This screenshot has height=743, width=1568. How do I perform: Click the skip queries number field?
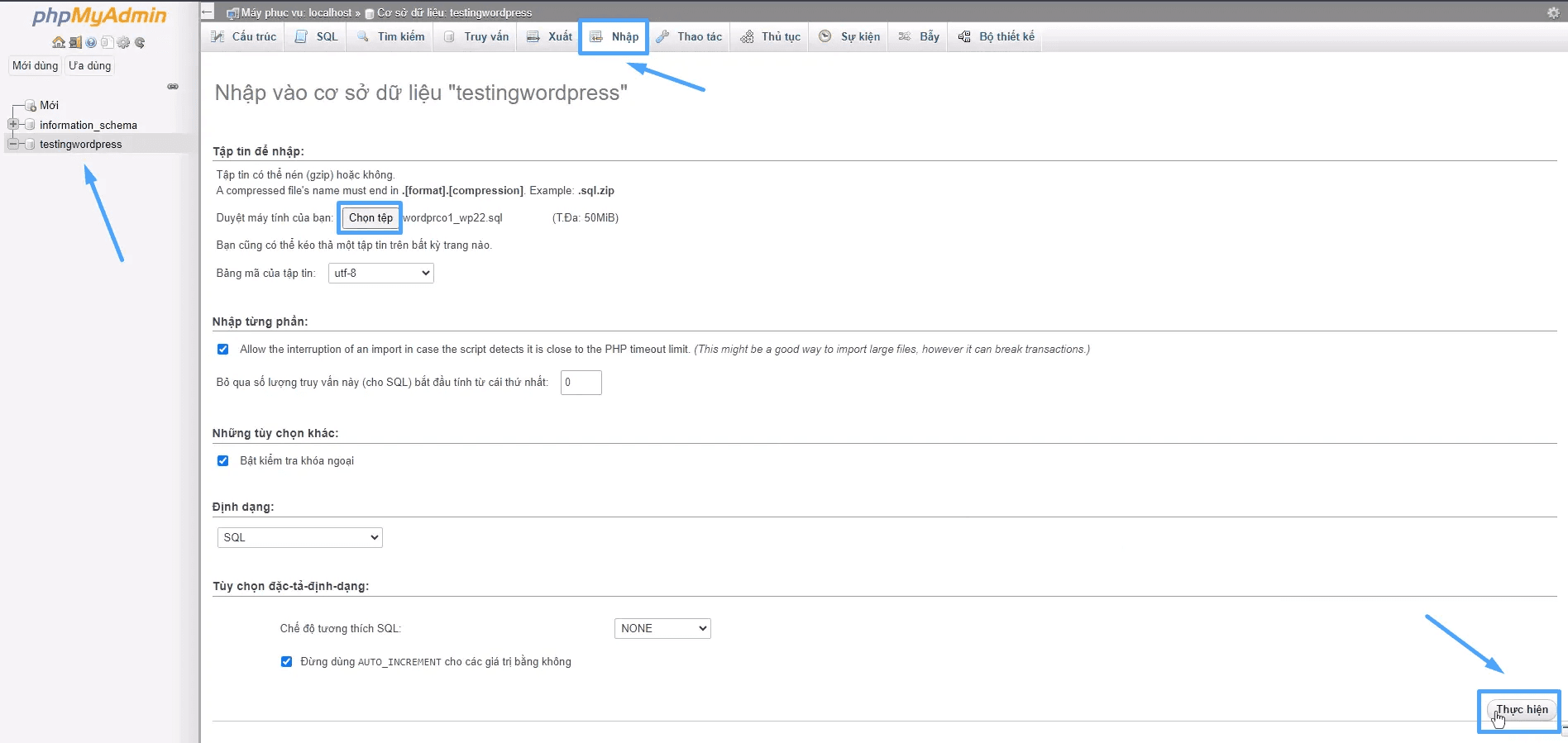point(581,382)
